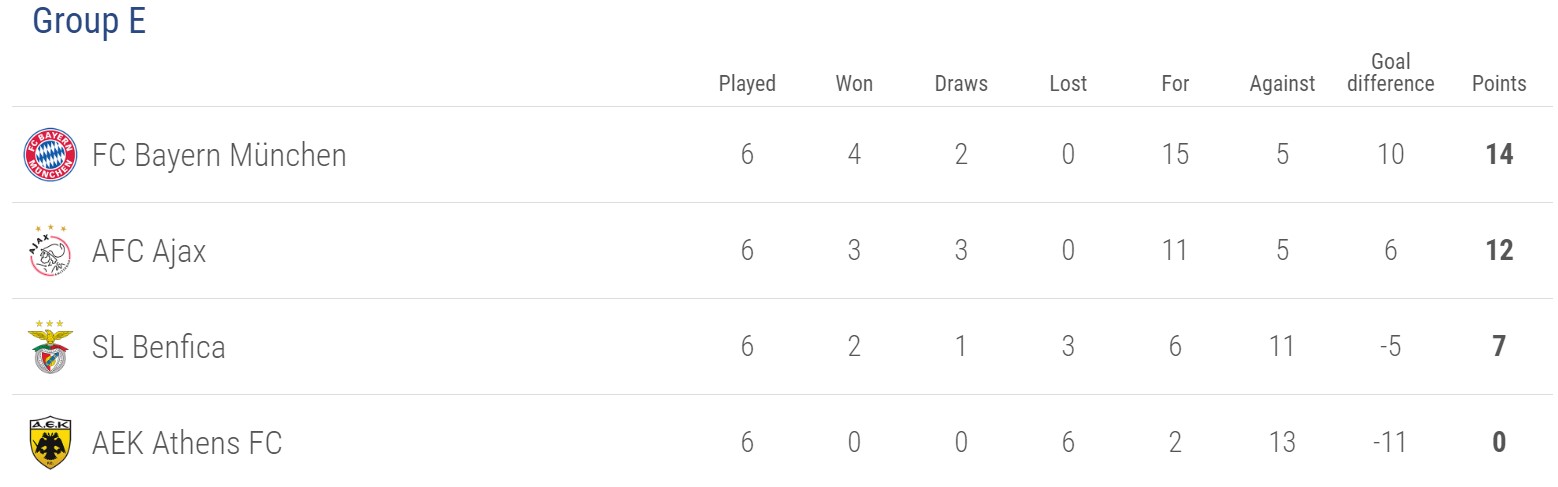Click the Against column header
The height and width of the screenshot is (487, 1558).
[x=1282, y=83]
